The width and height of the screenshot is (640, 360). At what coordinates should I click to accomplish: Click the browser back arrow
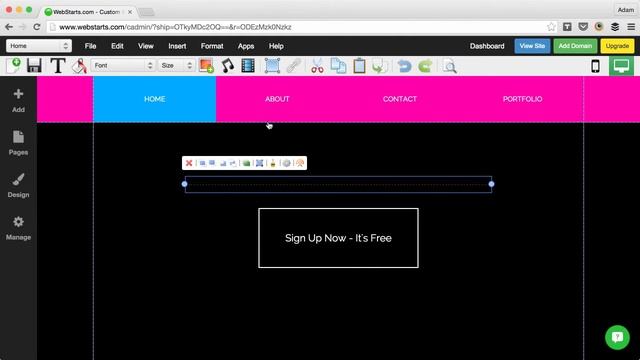point(9,27)
